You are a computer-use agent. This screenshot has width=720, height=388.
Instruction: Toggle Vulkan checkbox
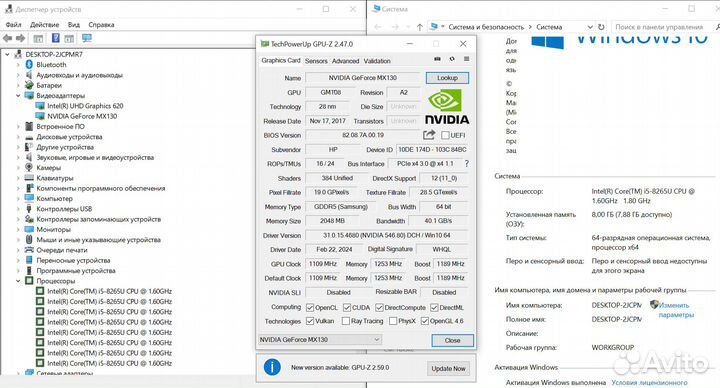(310, 321)
